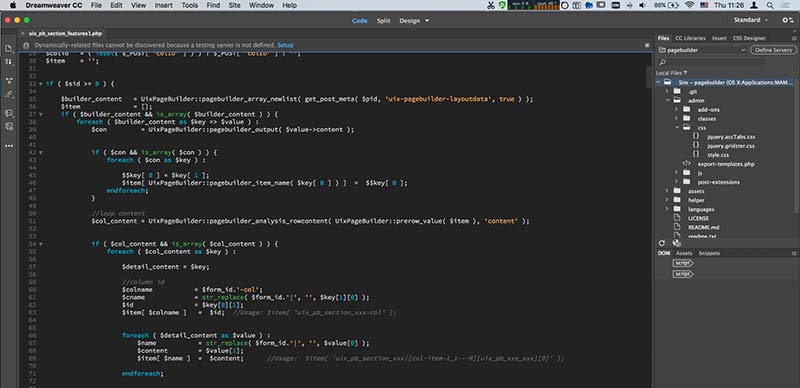The width and height of the screenshot is (800, 388).
Task: Expand the add-ons folder
Action: (676, 109)
